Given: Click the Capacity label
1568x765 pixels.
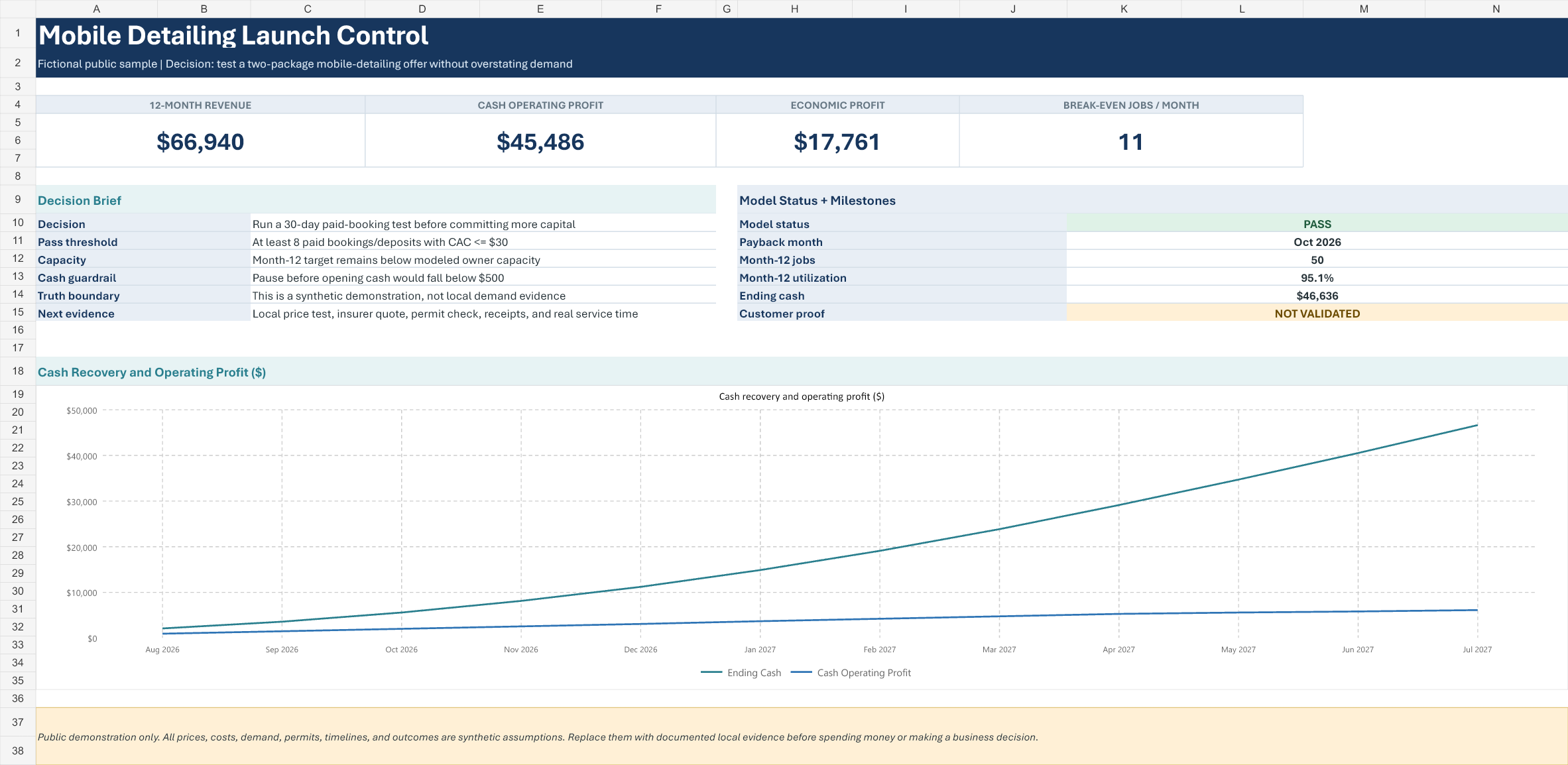Looking at the screenshot, I should [x=143, y=260].
